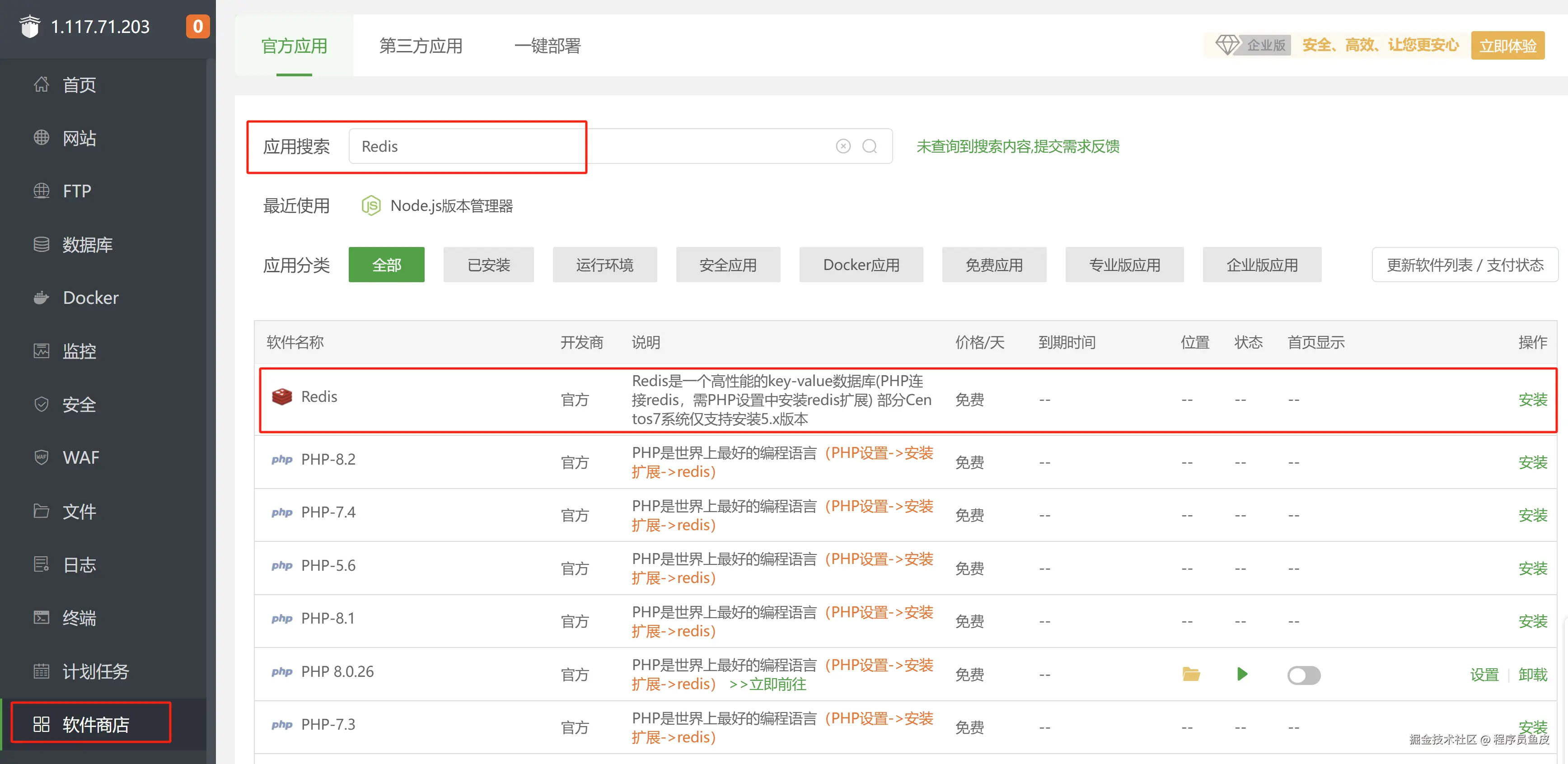Filter by 已安装 category
Image resolution: width=1568 pixels, height=764 pixels.
coord(488,265)
